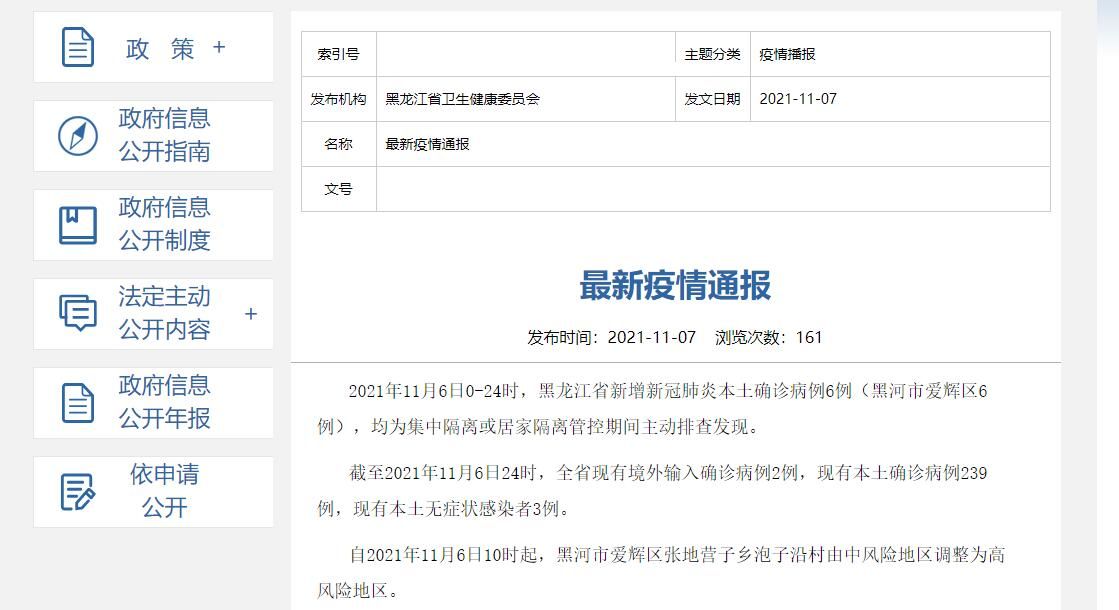This screenshot has height=610, width=1119.
Task: Click the 浏览次数 view count text
Action: [768, 337]
